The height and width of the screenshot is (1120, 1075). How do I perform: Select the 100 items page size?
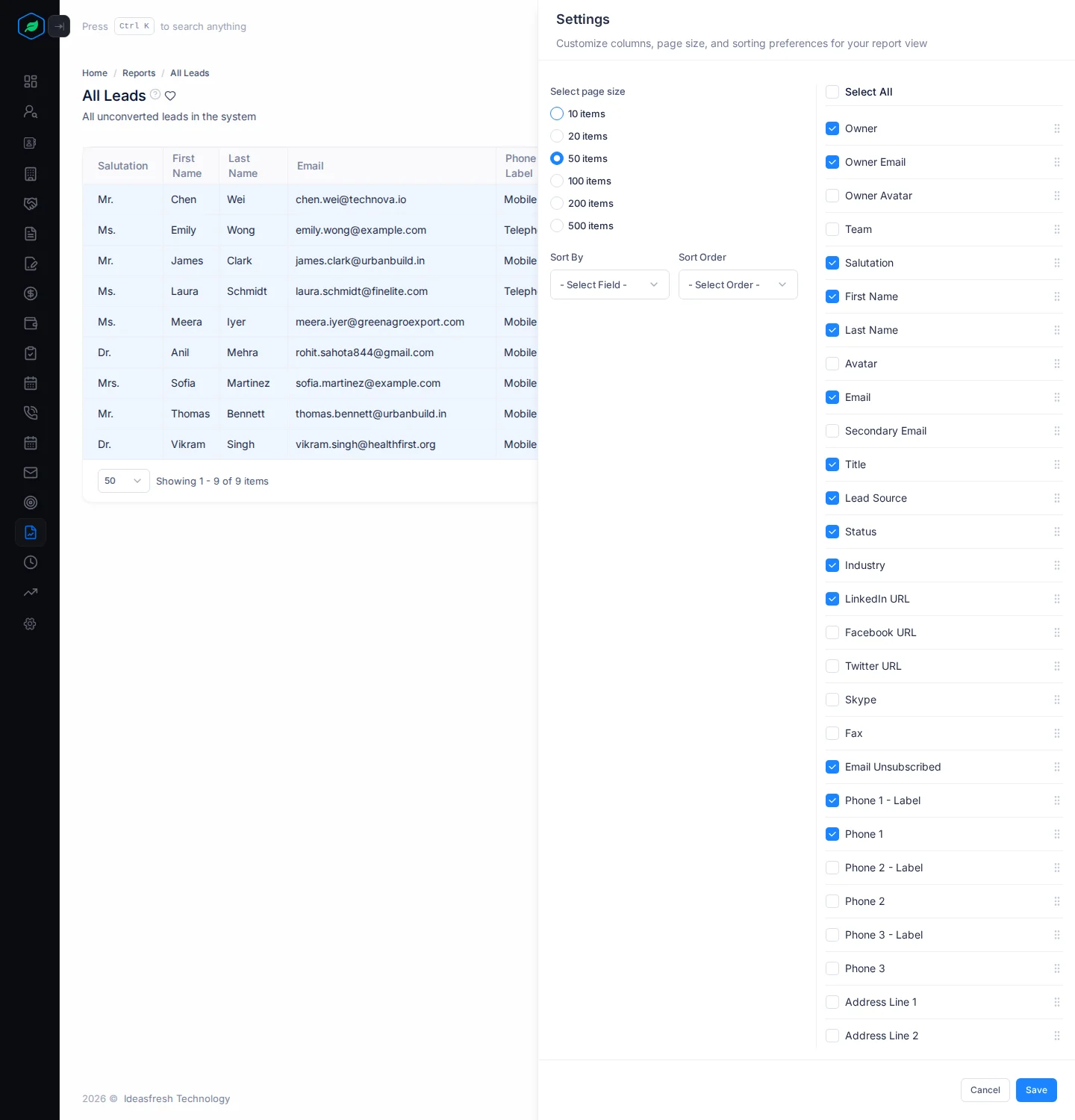(x=557, y=181)
